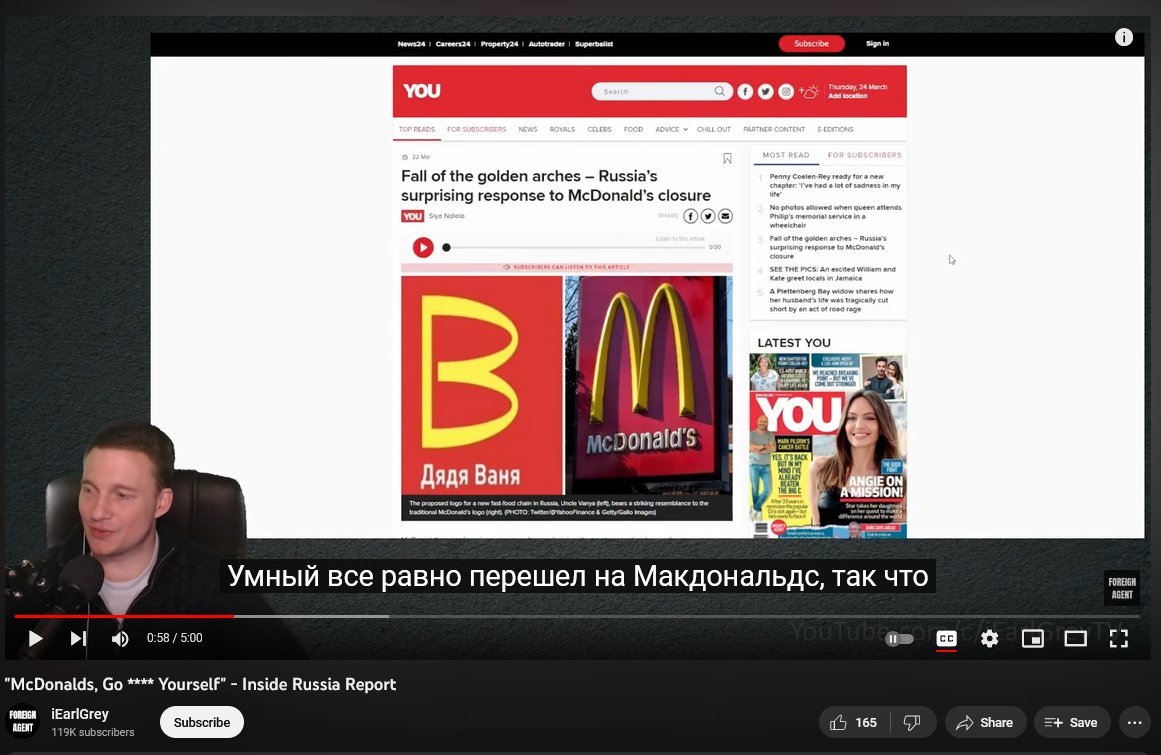Open the Autotrader link
This screenshot has height=755, width=1161.
(546, 44)
